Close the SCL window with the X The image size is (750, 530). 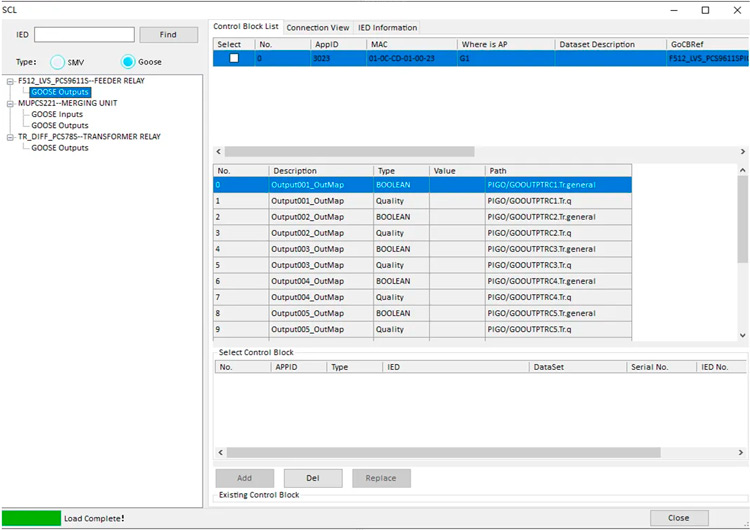coord(737,10)
